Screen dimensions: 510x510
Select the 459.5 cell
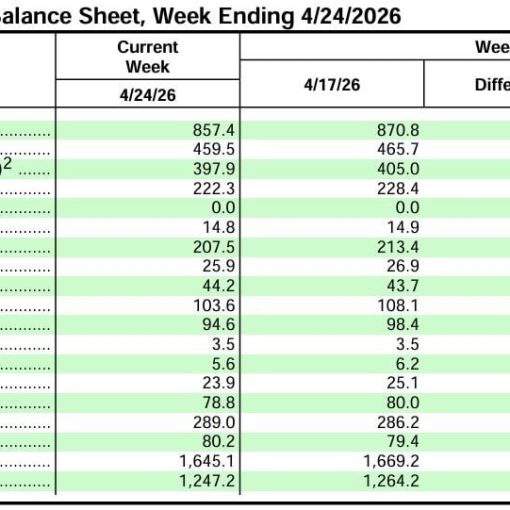point(214,149)
